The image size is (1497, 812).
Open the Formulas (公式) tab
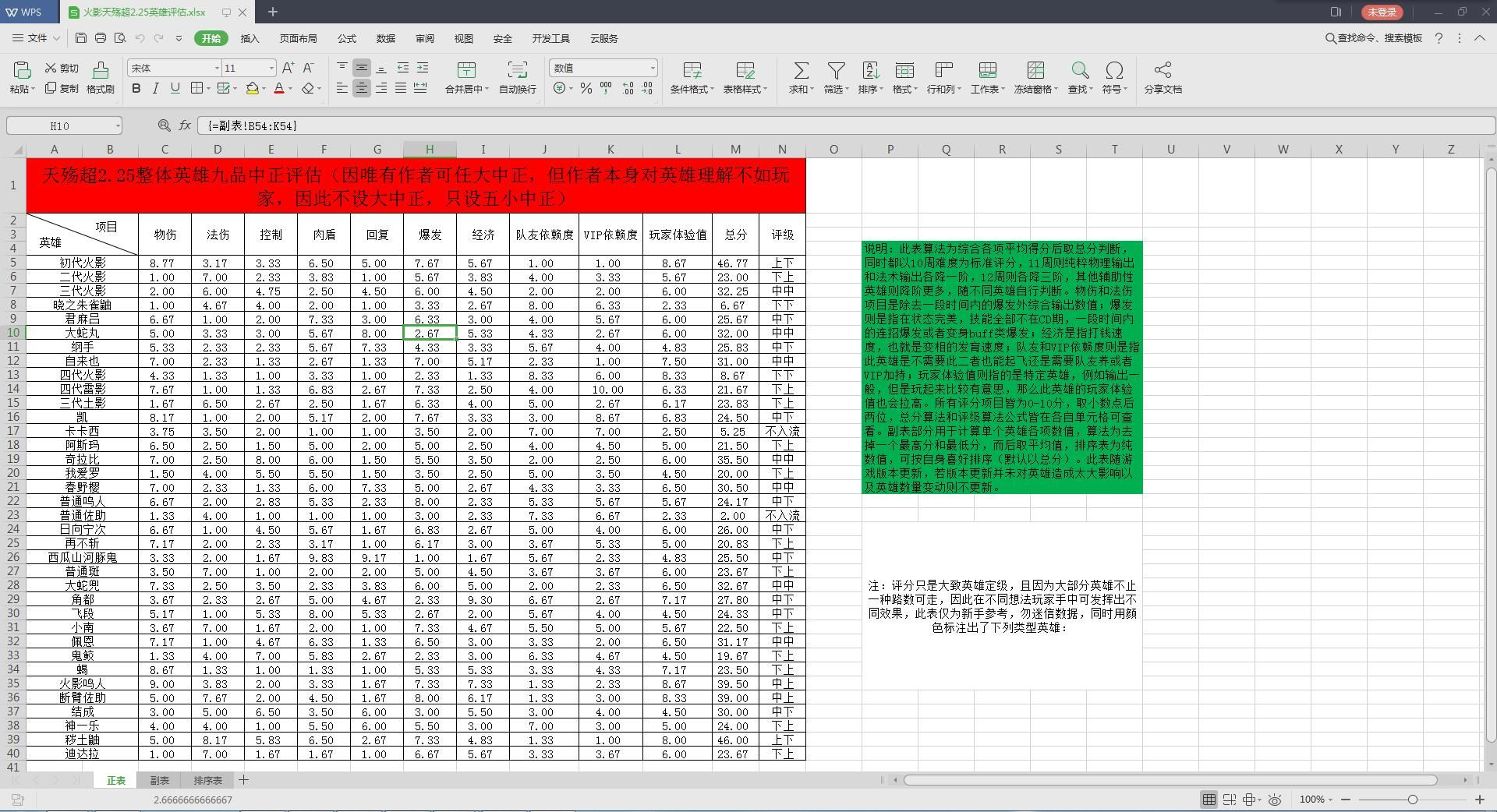click(x=346, y=38)
